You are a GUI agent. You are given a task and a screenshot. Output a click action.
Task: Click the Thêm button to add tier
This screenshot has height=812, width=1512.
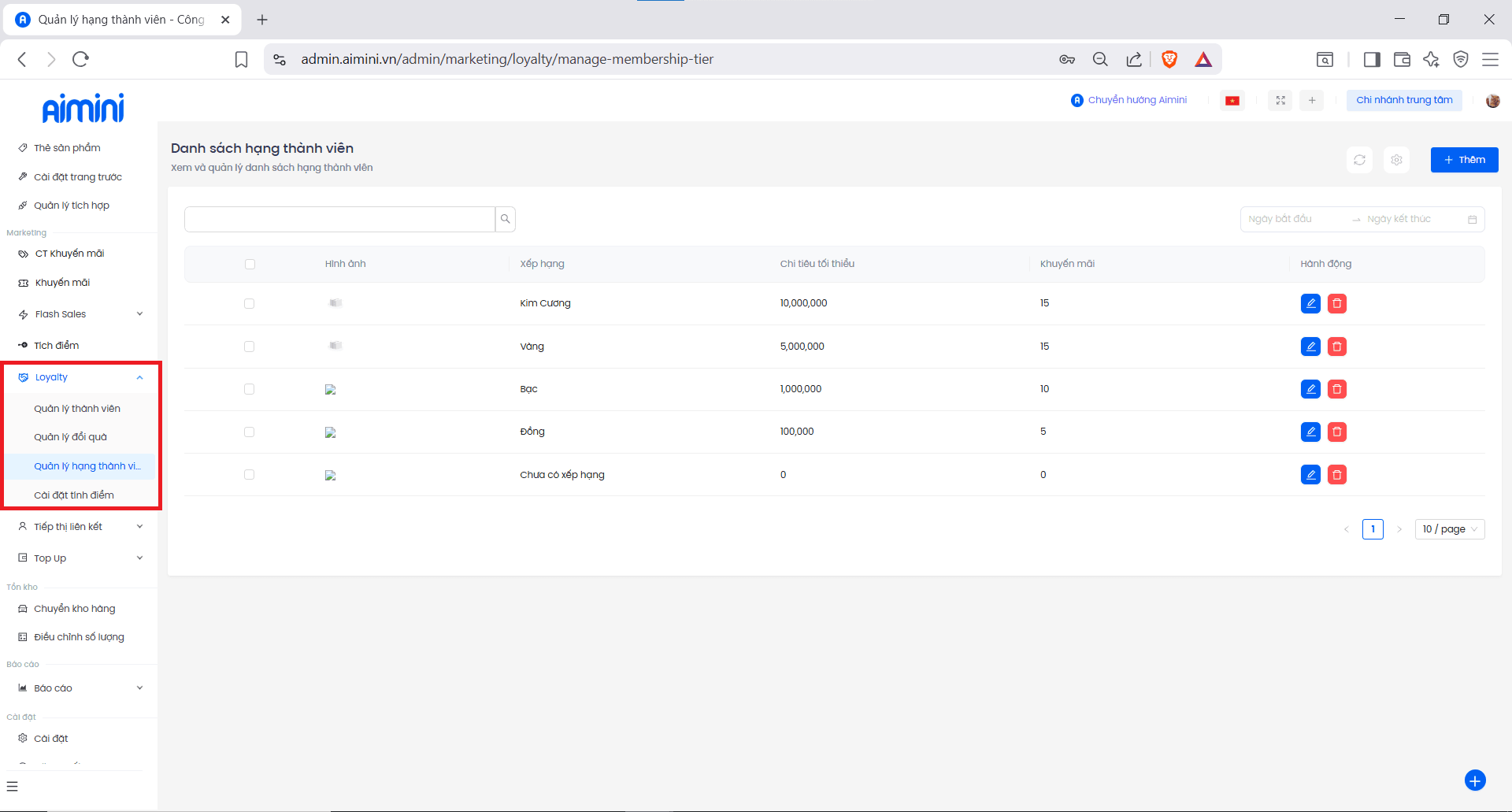(1464, 160)
